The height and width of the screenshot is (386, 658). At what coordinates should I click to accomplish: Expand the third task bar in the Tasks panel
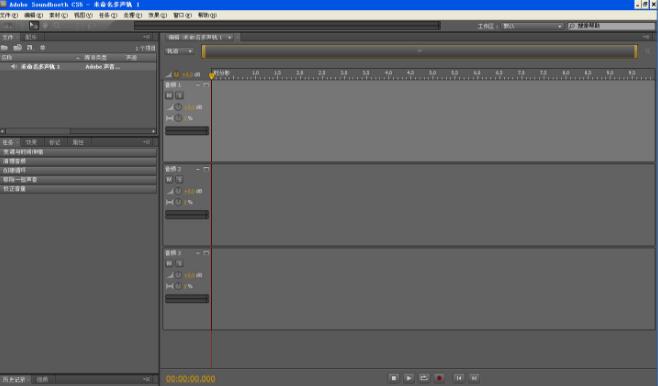tap(78, 170)
